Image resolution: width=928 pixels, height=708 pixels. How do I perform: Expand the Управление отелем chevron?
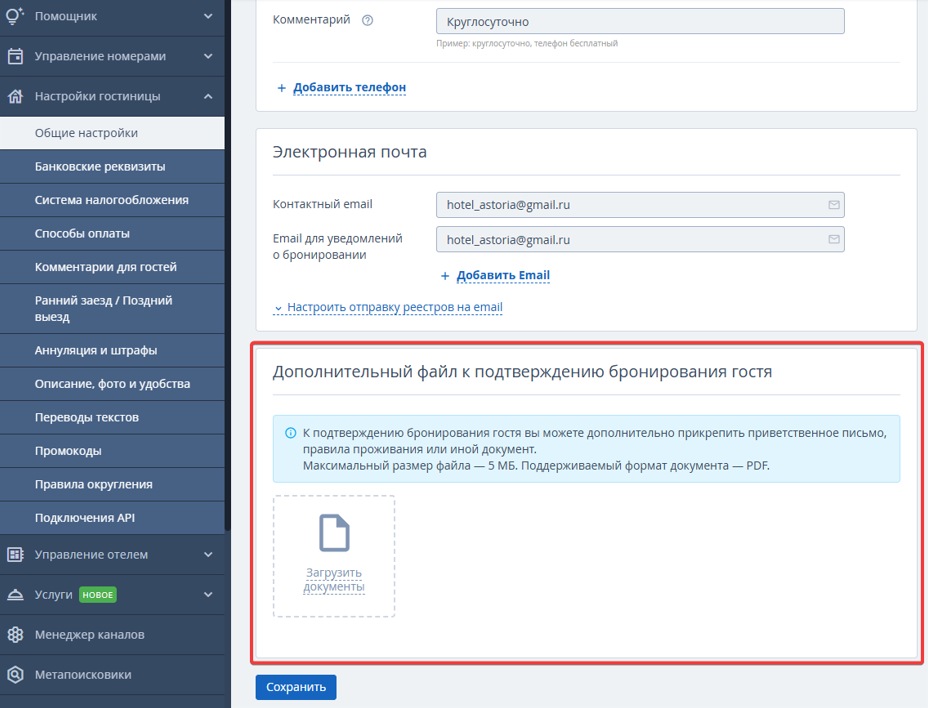[x=208, y=555]
